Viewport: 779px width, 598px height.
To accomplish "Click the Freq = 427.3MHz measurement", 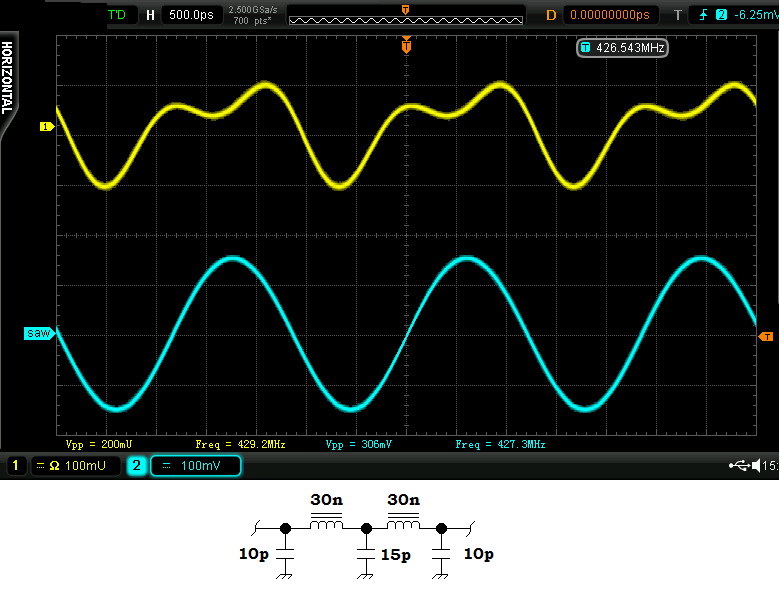I will point(500,444).
